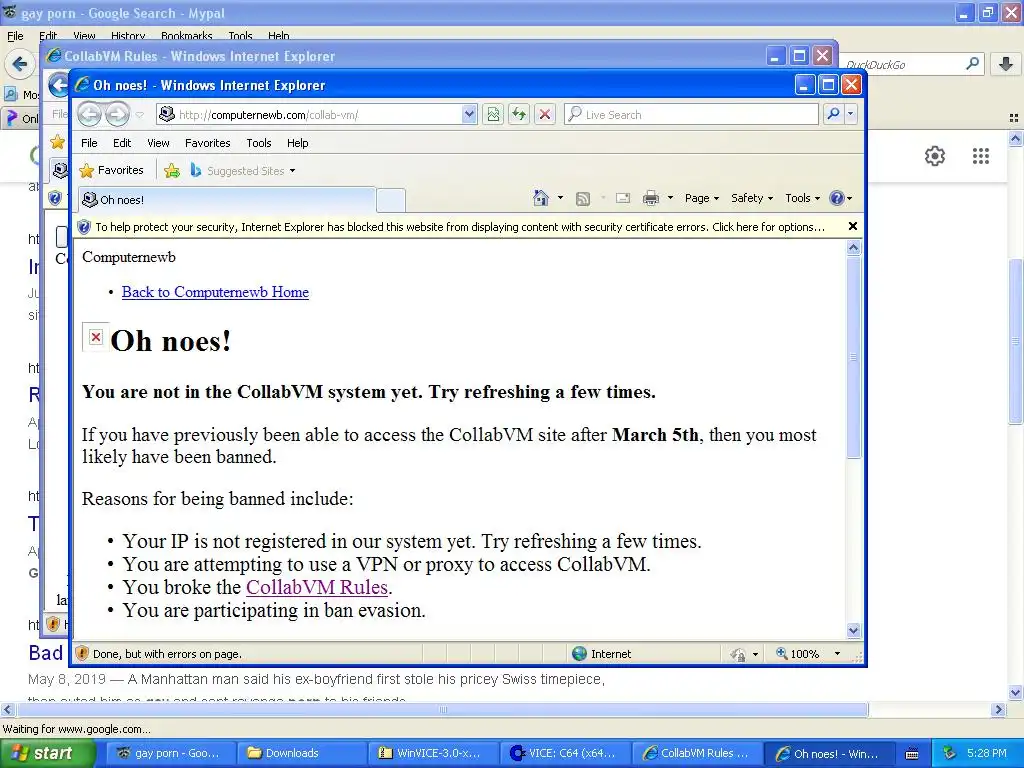Open Google settings gear icon in Mypal

[x=935, y=156]
